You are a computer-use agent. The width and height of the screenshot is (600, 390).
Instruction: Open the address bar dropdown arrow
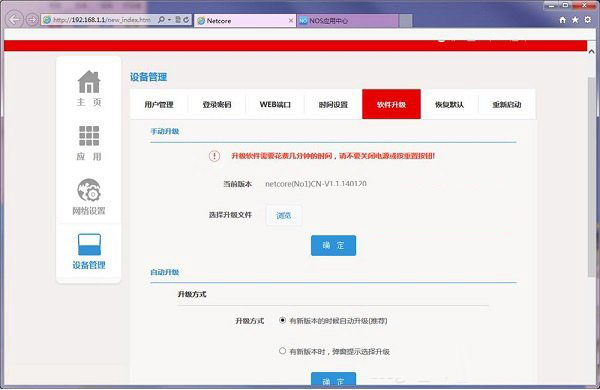(x=170, y=20)
